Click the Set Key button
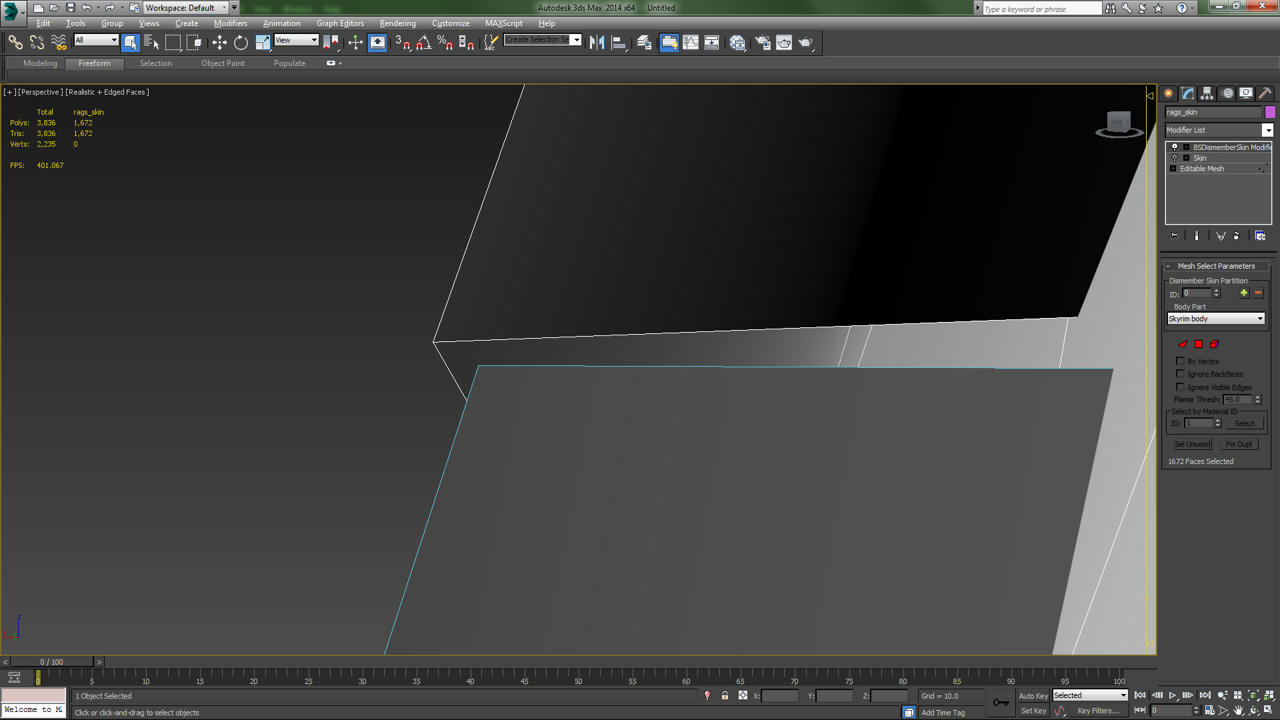 coord(1033,711)
